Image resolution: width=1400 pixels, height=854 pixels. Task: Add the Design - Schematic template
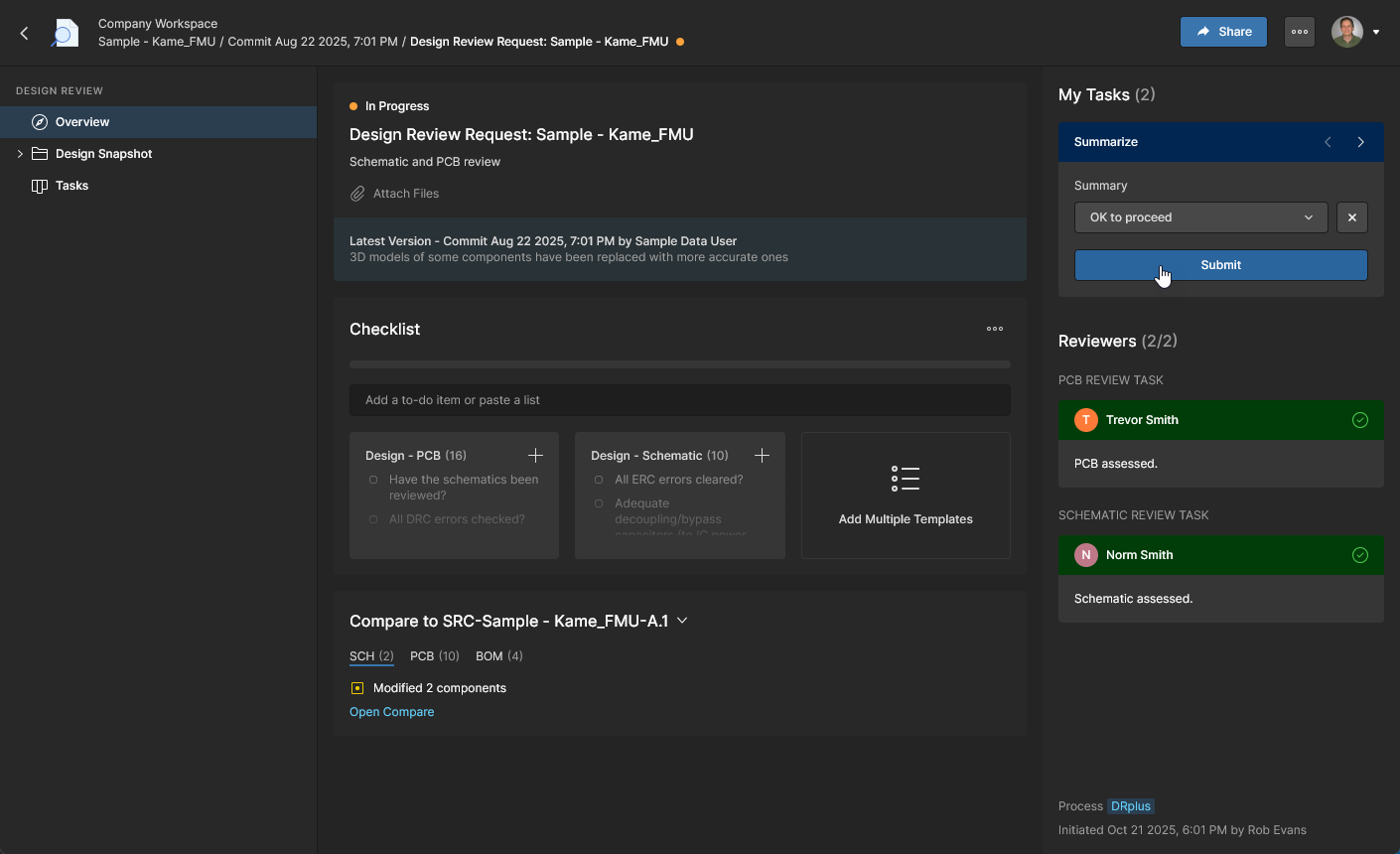[x=762, y=456]
